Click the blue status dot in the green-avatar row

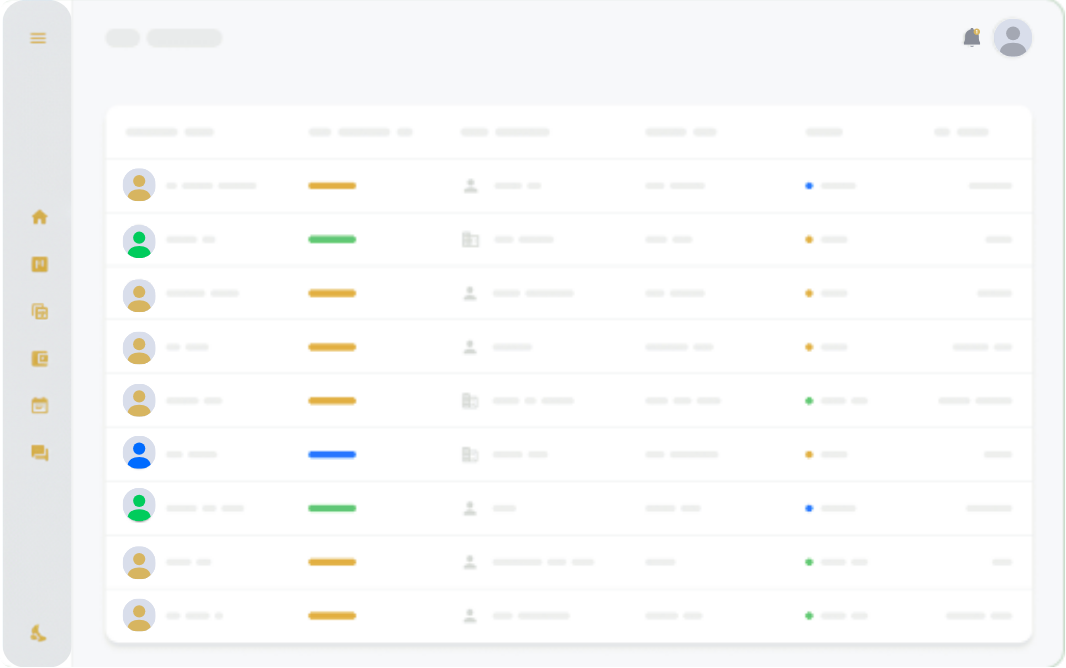tap(809, 508)
